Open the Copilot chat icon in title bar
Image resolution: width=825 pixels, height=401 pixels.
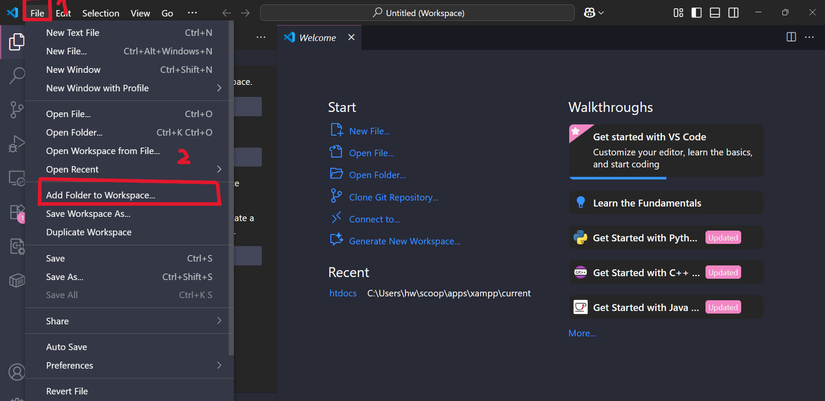click(589, 13)
